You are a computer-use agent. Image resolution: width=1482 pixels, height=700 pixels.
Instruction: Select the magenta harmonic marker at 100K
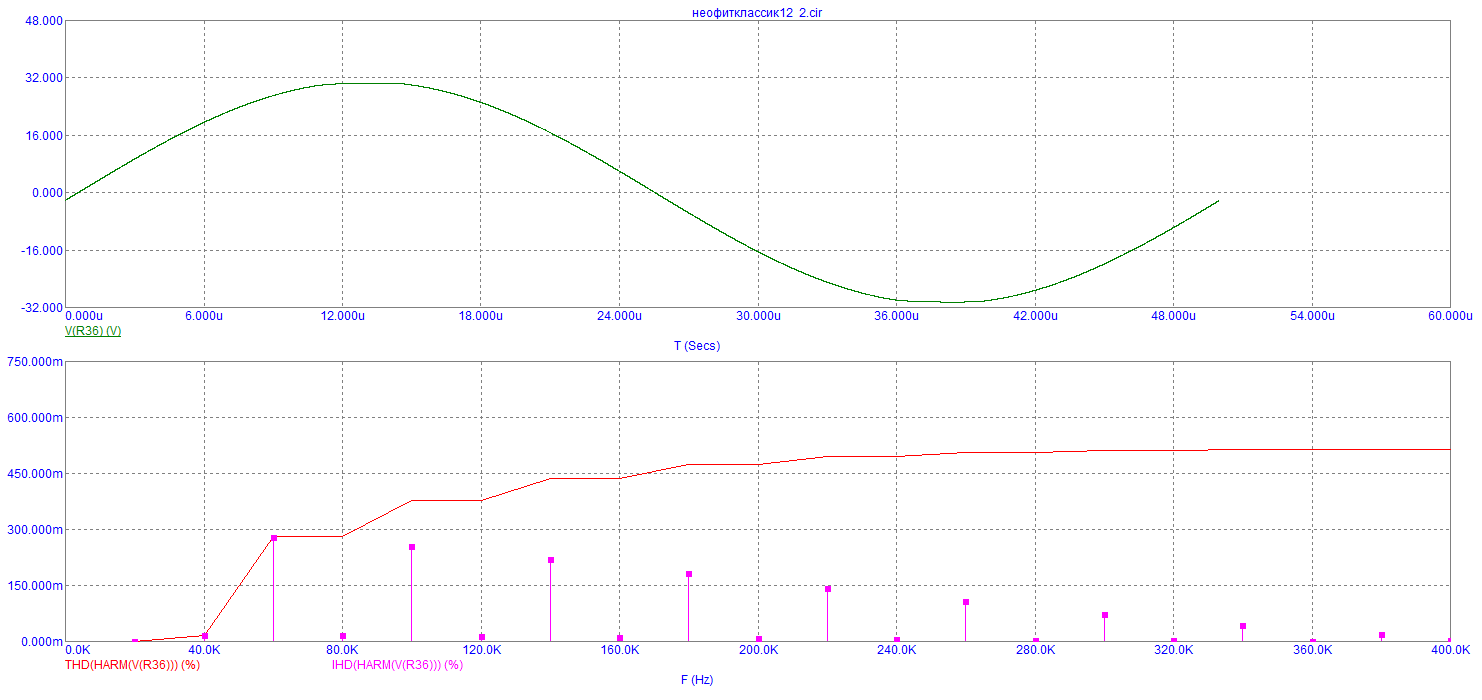[x=412, y=547]
